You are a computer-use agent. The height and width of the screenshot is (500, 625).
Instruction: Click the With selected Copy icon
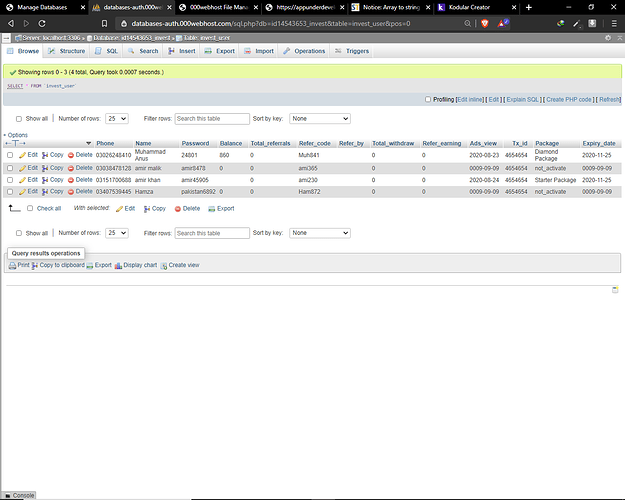(147, 209)
